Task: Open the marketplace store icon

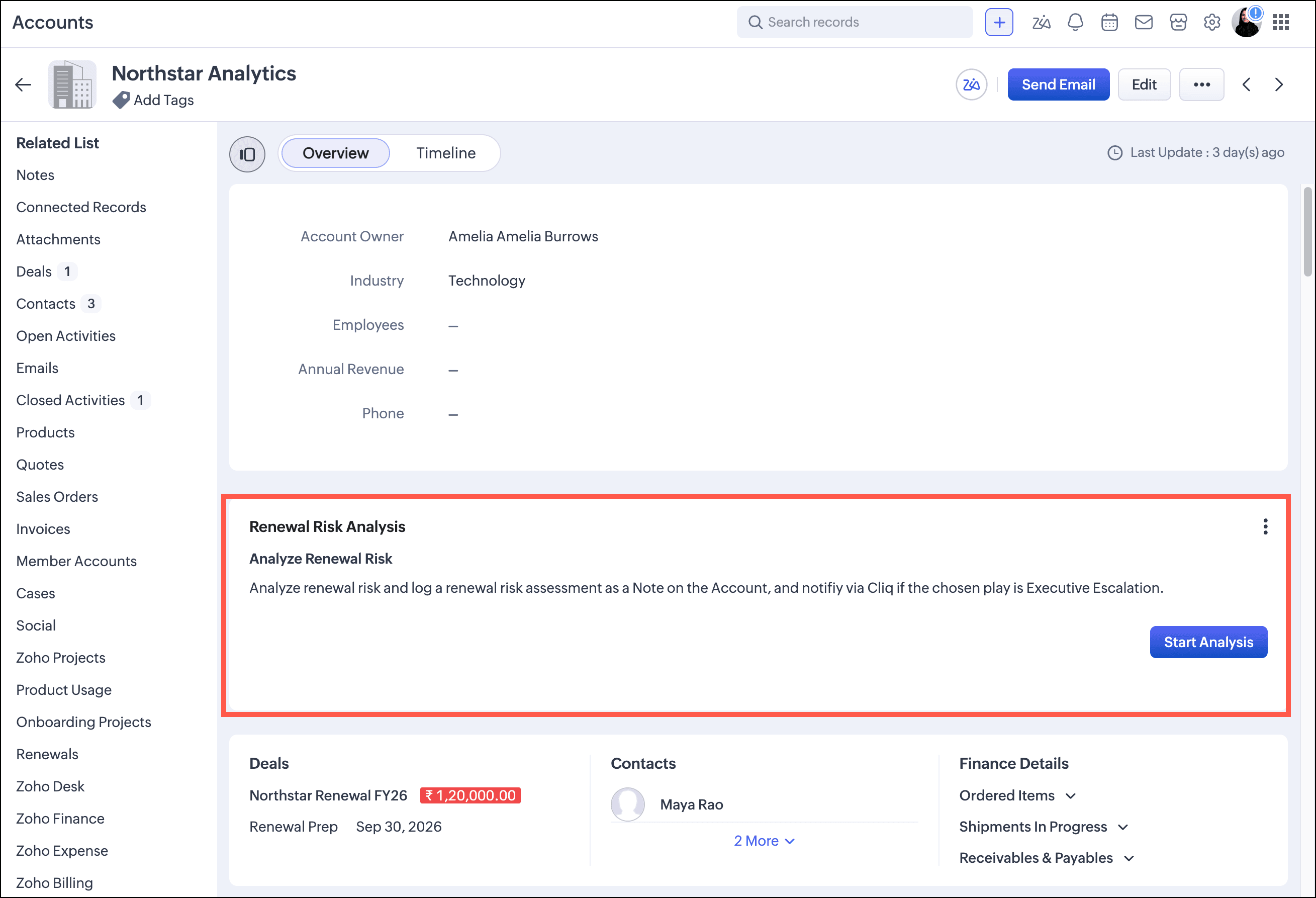Action: point(1178,23)
